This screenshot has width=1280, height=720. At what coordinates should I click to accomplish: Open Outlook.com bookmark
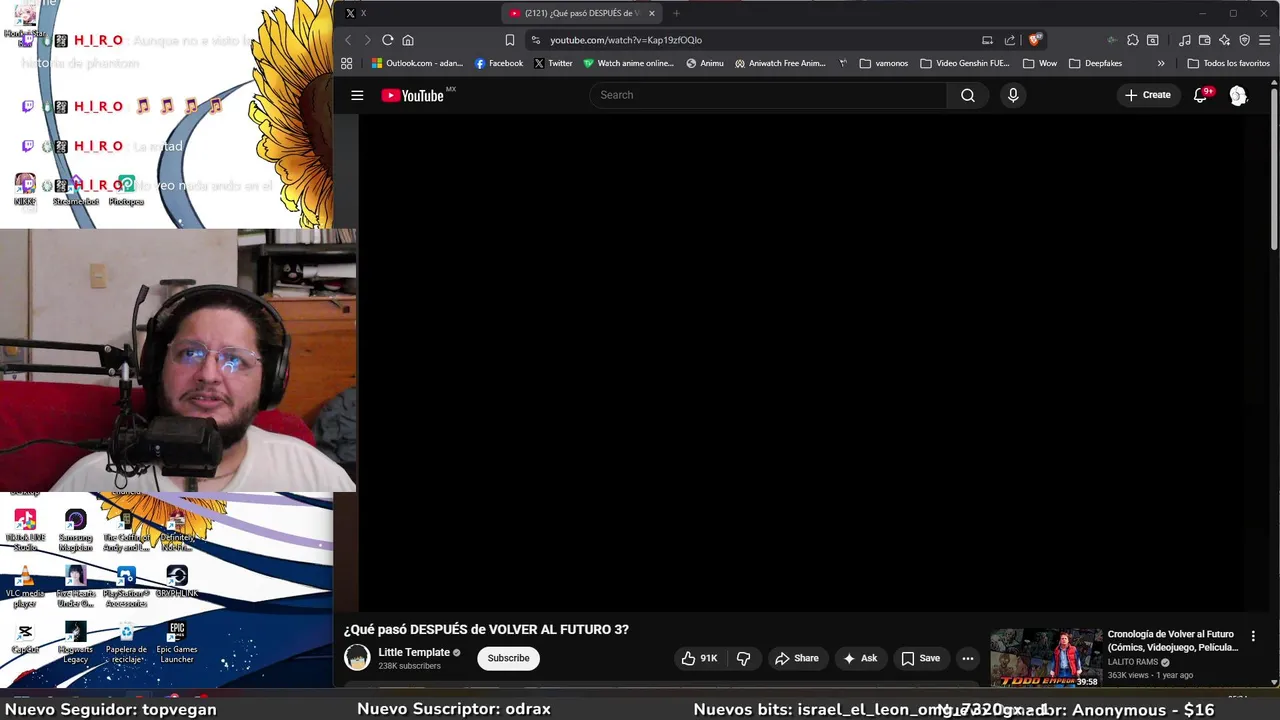pos(417,63)
